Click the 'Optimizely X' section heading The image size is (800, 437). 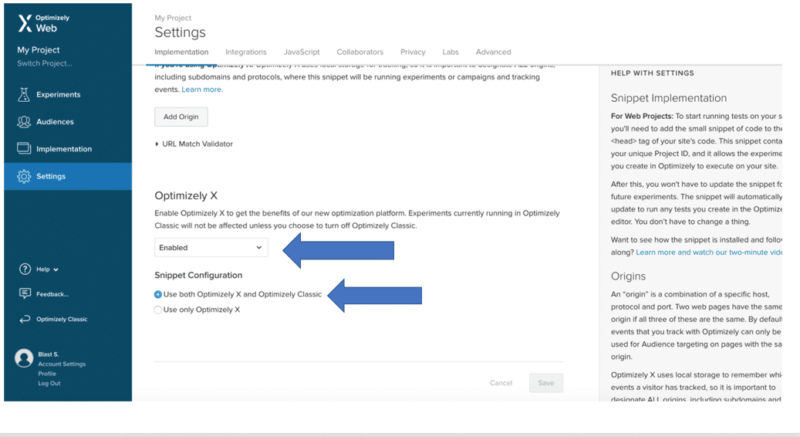[x=186, y=196]
